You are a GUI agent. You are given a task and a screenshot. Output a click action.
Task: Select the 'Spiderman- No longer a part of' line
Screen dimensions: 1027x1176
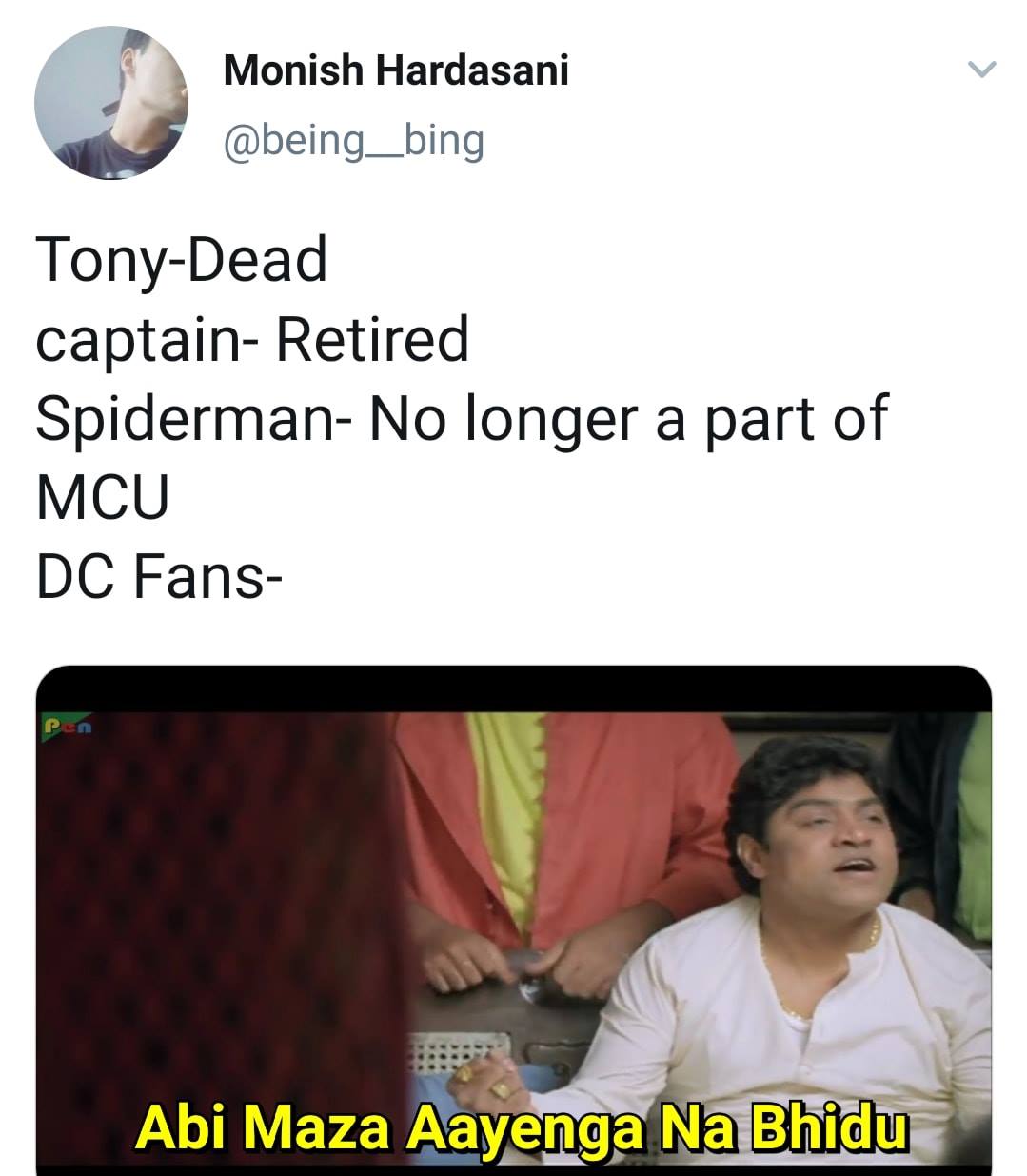[x=462, y=419]
